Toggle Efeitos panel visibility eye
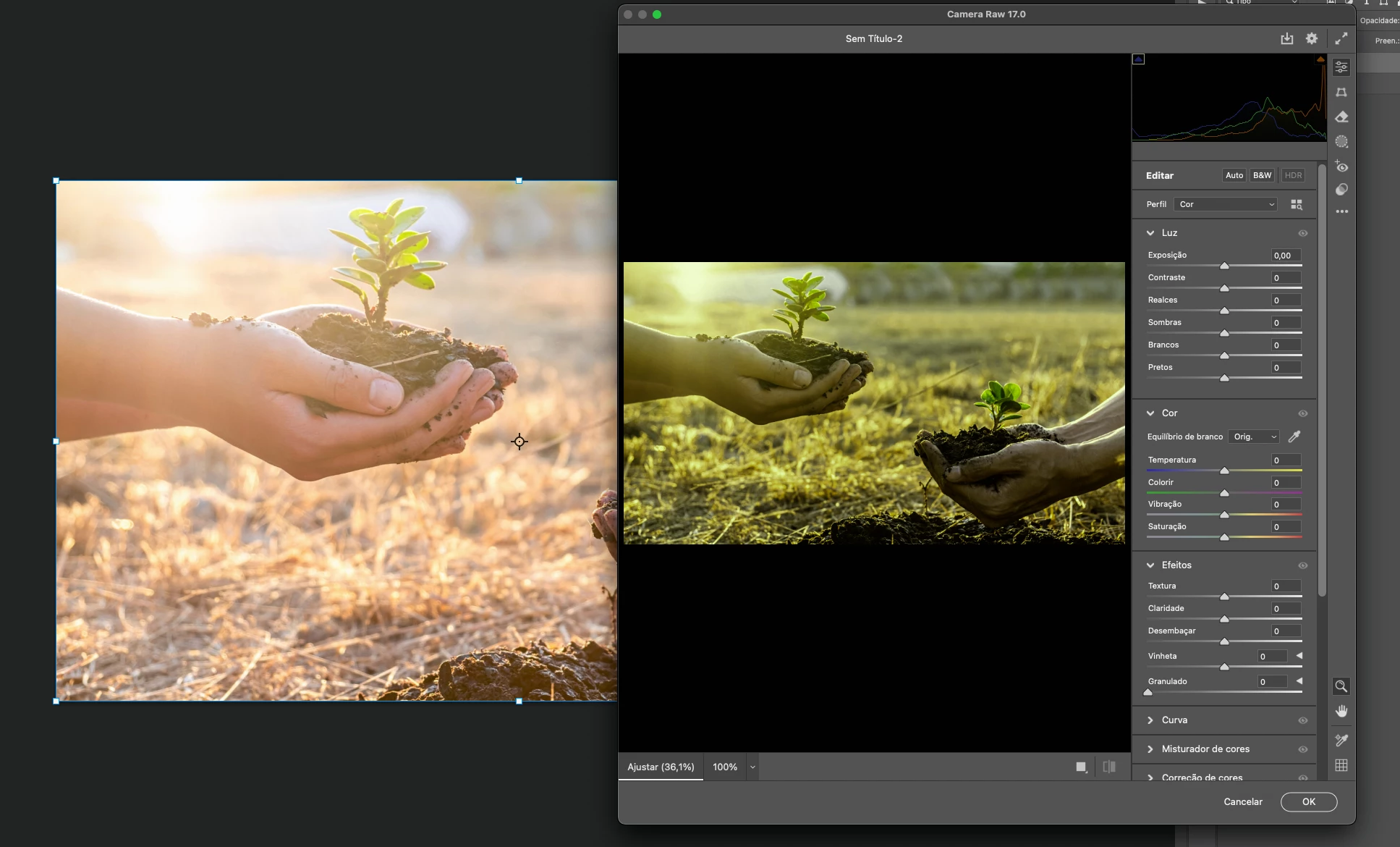Screen dimensions: 1400x847 click(1302, 565)
